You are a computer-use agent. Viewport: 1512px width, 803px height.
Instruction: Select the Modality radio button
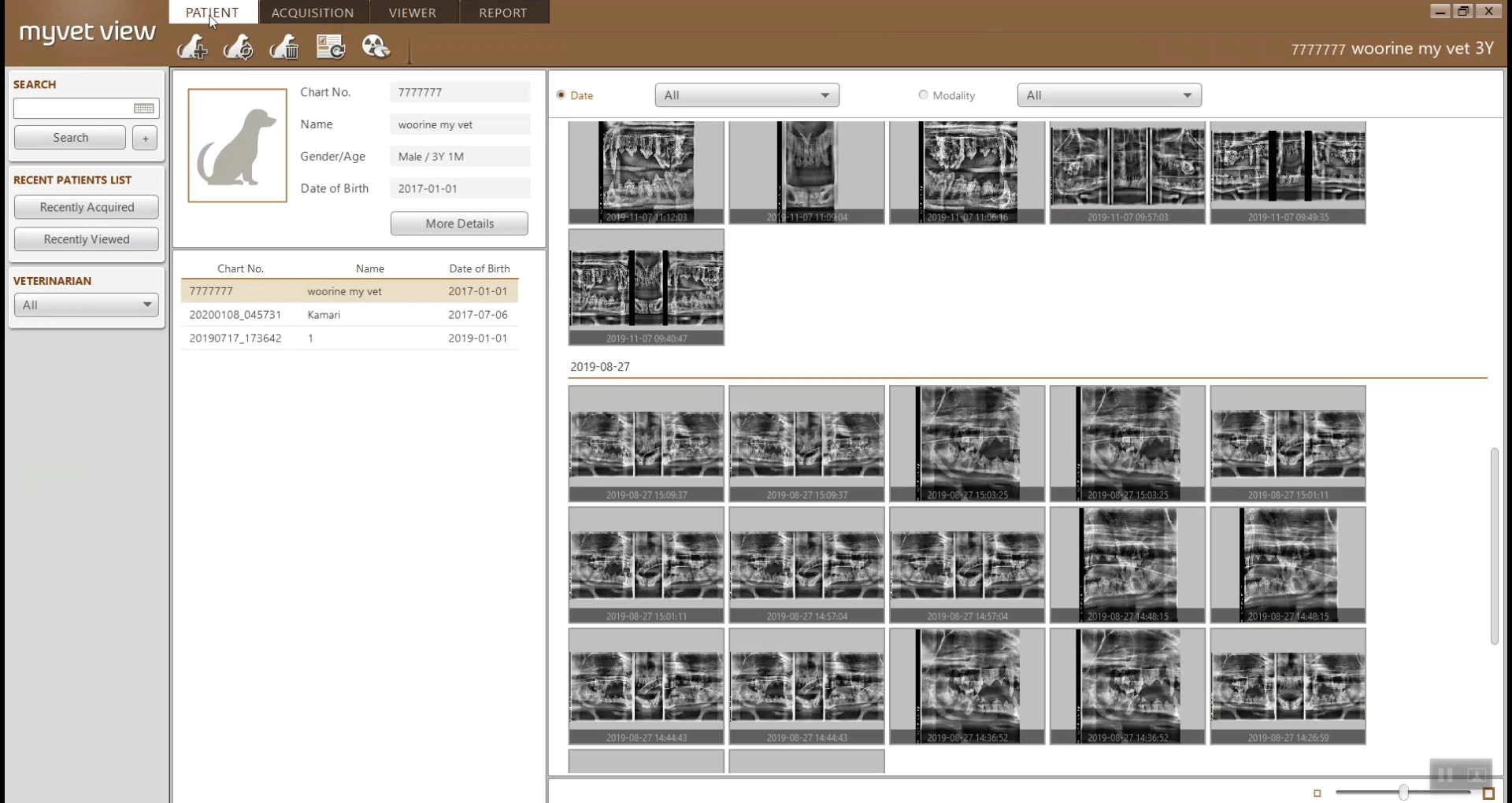pos(923,95)
